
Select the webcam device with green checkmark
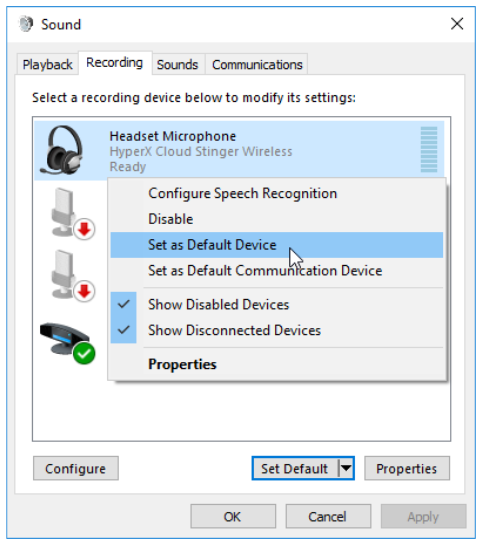coord(68,343)
